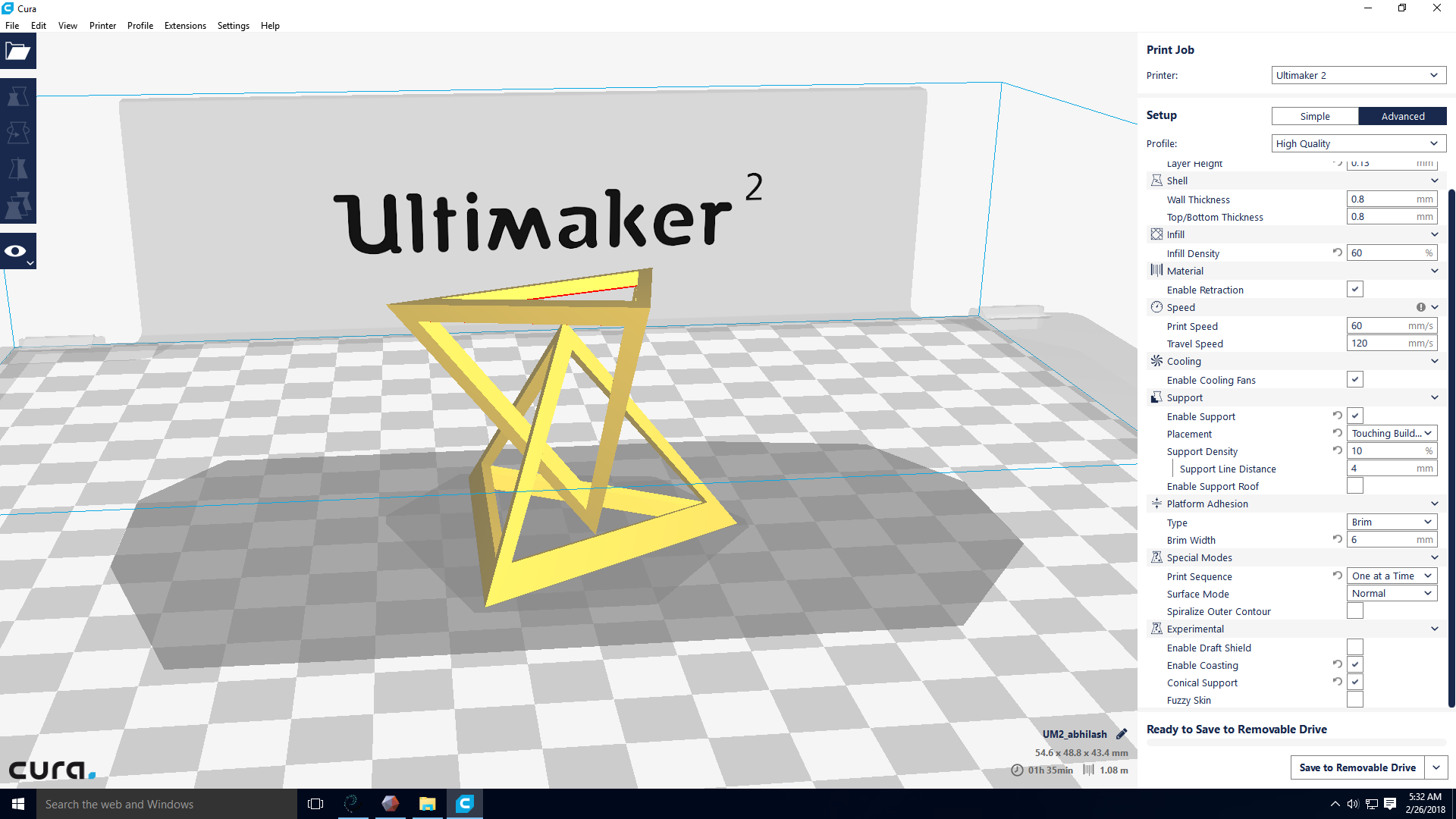The image size is (1456, 819).
Task: Click the Platform Adhesion category icon
Action: point(1156,504)
